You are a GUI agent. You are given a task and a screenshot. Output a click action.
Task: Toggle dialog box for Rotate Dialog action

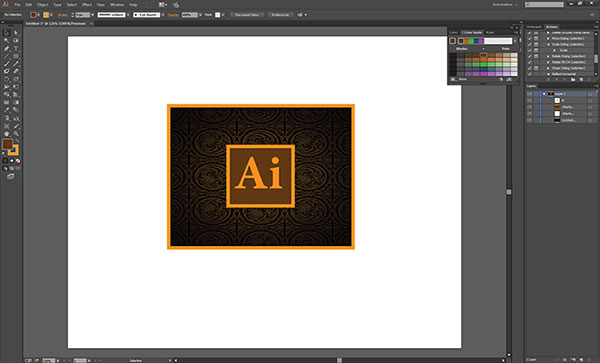coord(536,56)
